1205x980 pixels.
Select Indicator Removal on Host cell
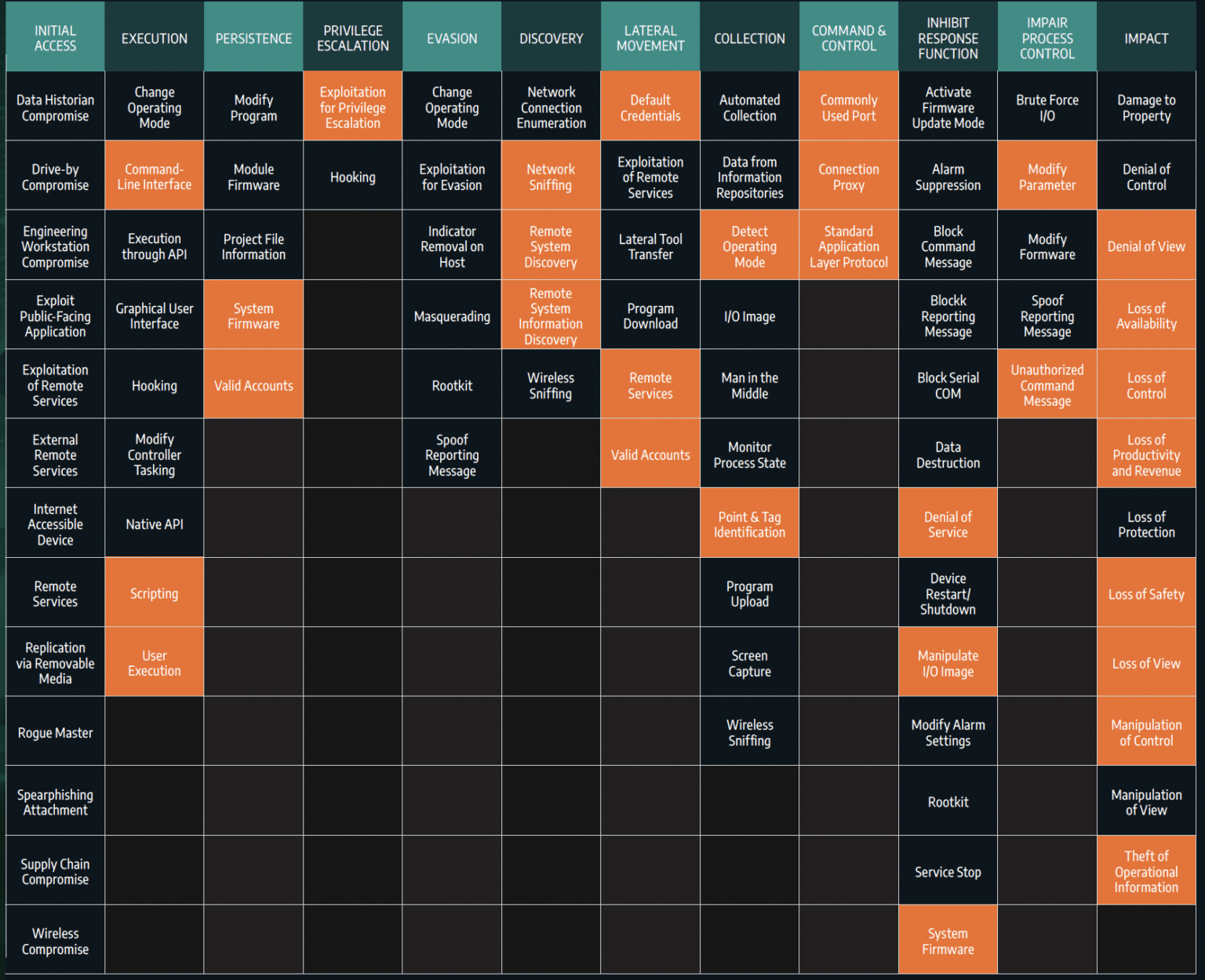point(452,246)
